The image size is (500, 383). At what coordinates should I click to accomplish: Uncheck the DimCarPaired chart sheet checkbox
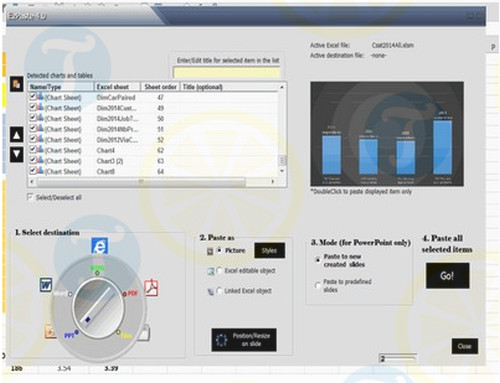pos(33,97)
